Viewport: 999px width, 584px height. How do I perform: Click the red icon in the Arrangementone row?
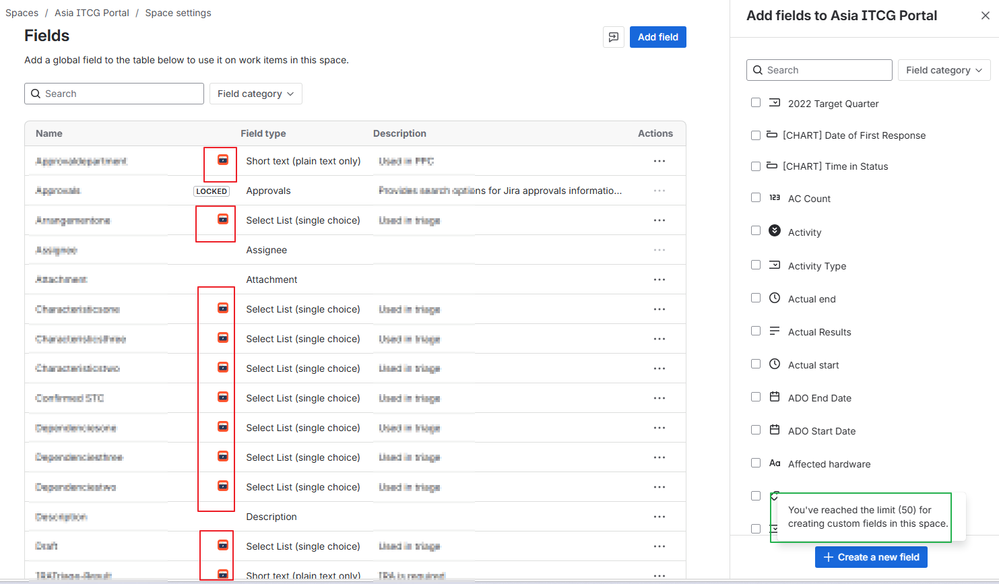point(223,219)
